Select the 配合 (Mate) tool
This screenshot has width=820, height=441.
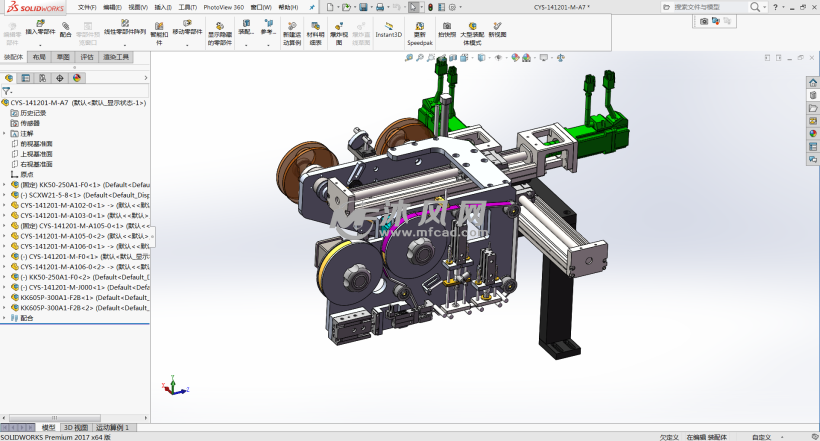pyautogui.click(x=65, y=29)
